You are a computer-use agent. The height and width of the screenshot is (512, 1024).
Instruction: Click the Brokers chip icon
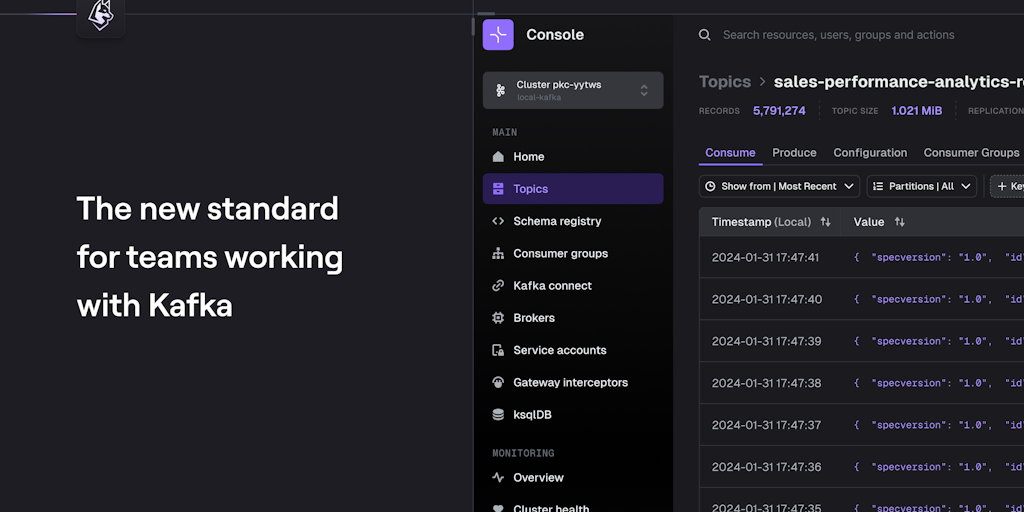498,318
